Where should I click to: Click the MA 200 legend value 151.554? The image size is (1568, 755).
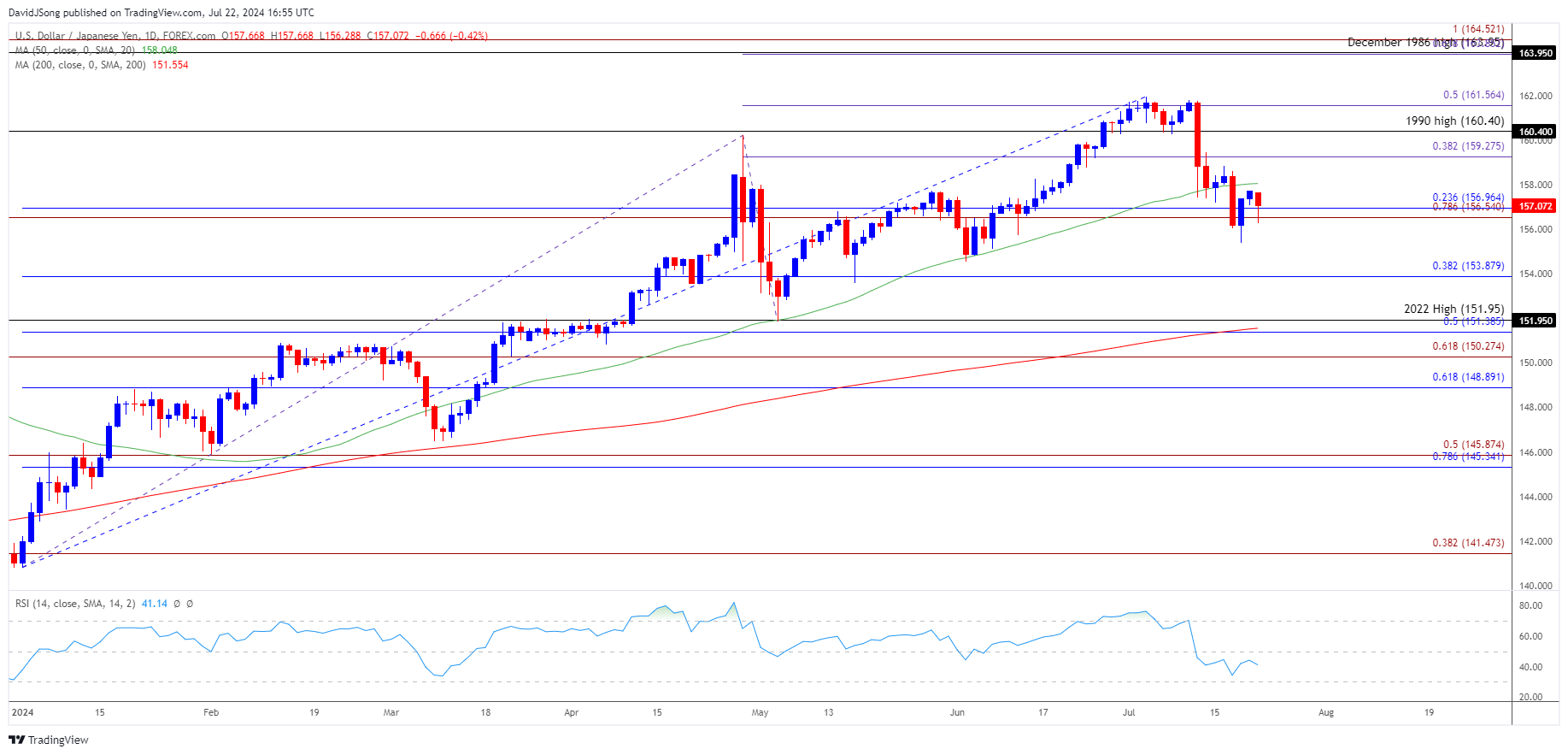pos(170,65)
